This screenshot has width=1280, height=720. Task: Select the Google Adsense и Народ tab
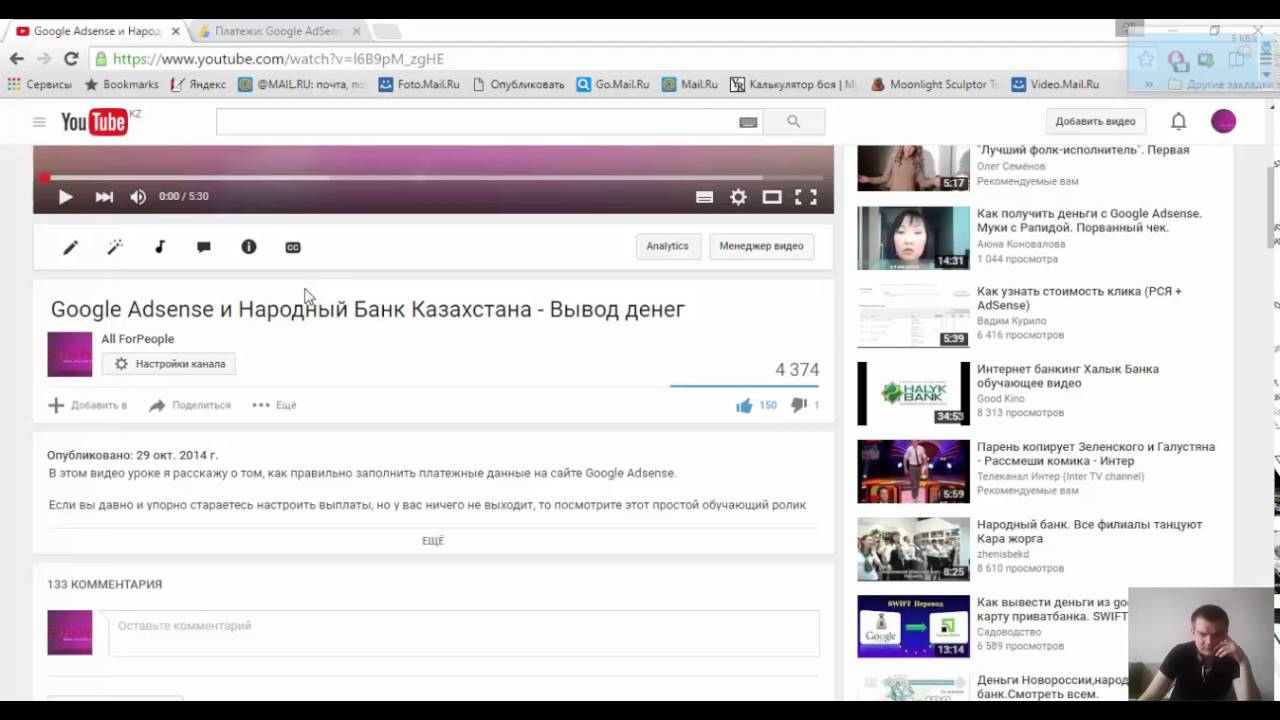click(x=95, y=31)
